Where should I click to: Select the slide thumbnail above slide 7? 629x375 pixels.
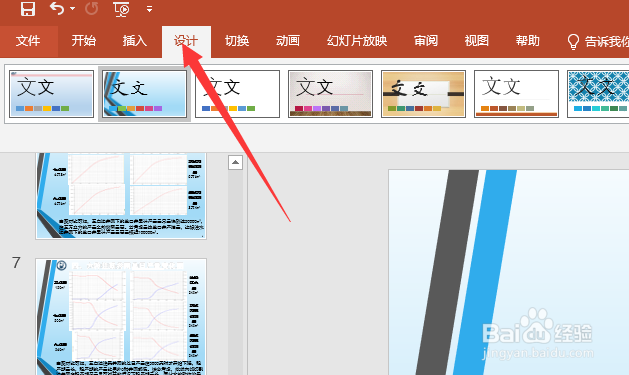[x=121, y=196]
